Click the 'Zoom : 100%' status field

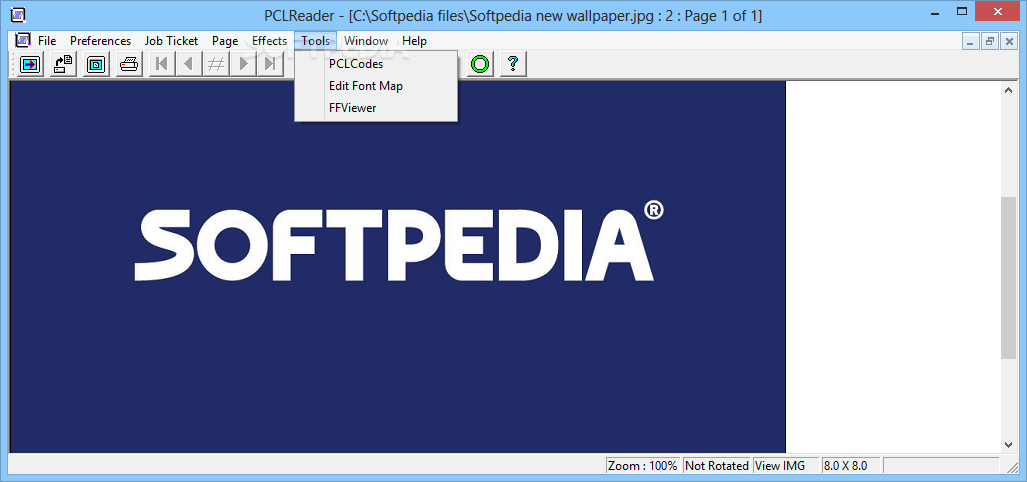tap(643, 466)
